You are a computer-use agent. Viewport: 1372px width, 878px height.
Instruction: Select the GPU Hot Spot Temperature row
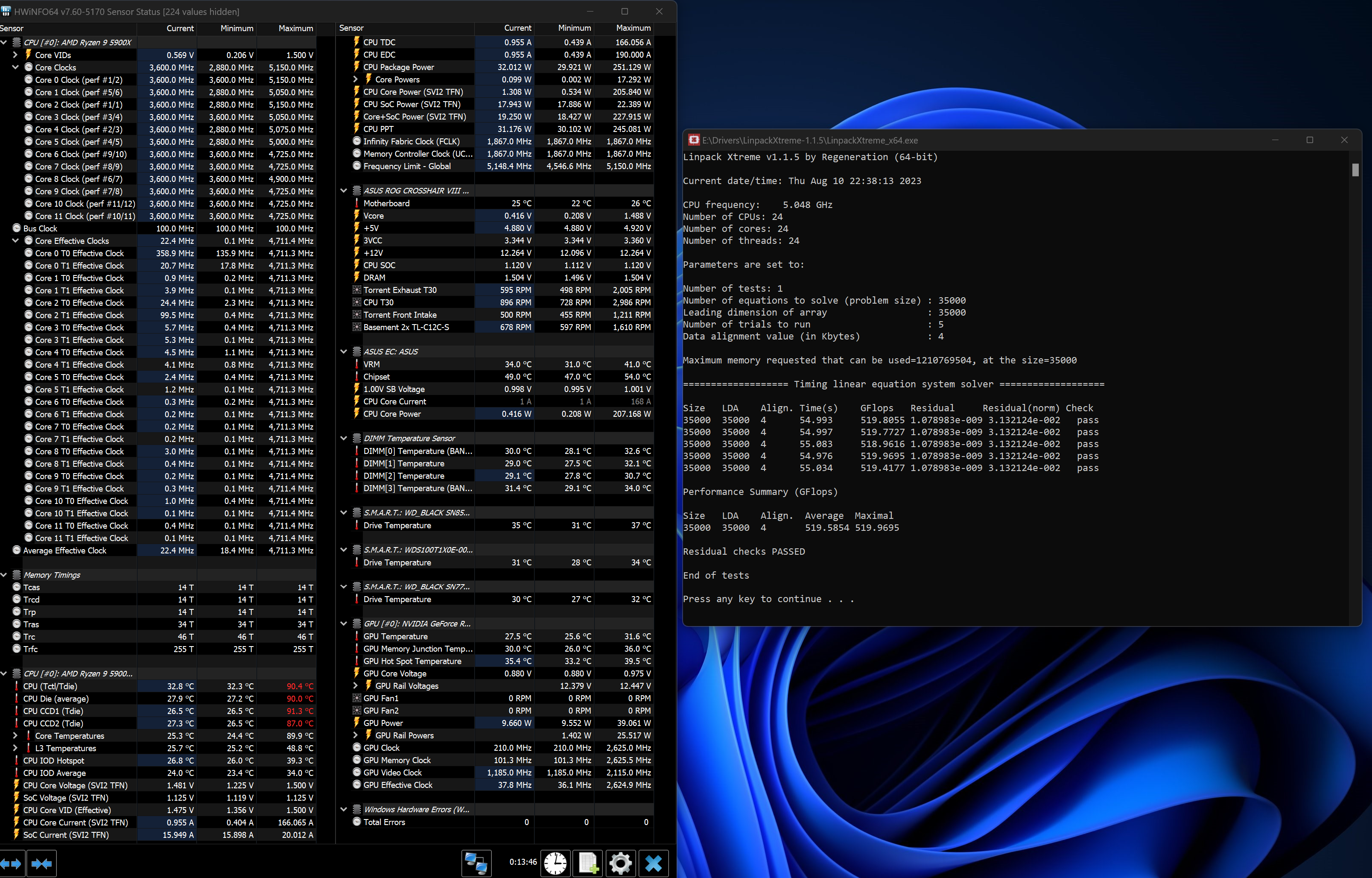click(x=496, y=661)
